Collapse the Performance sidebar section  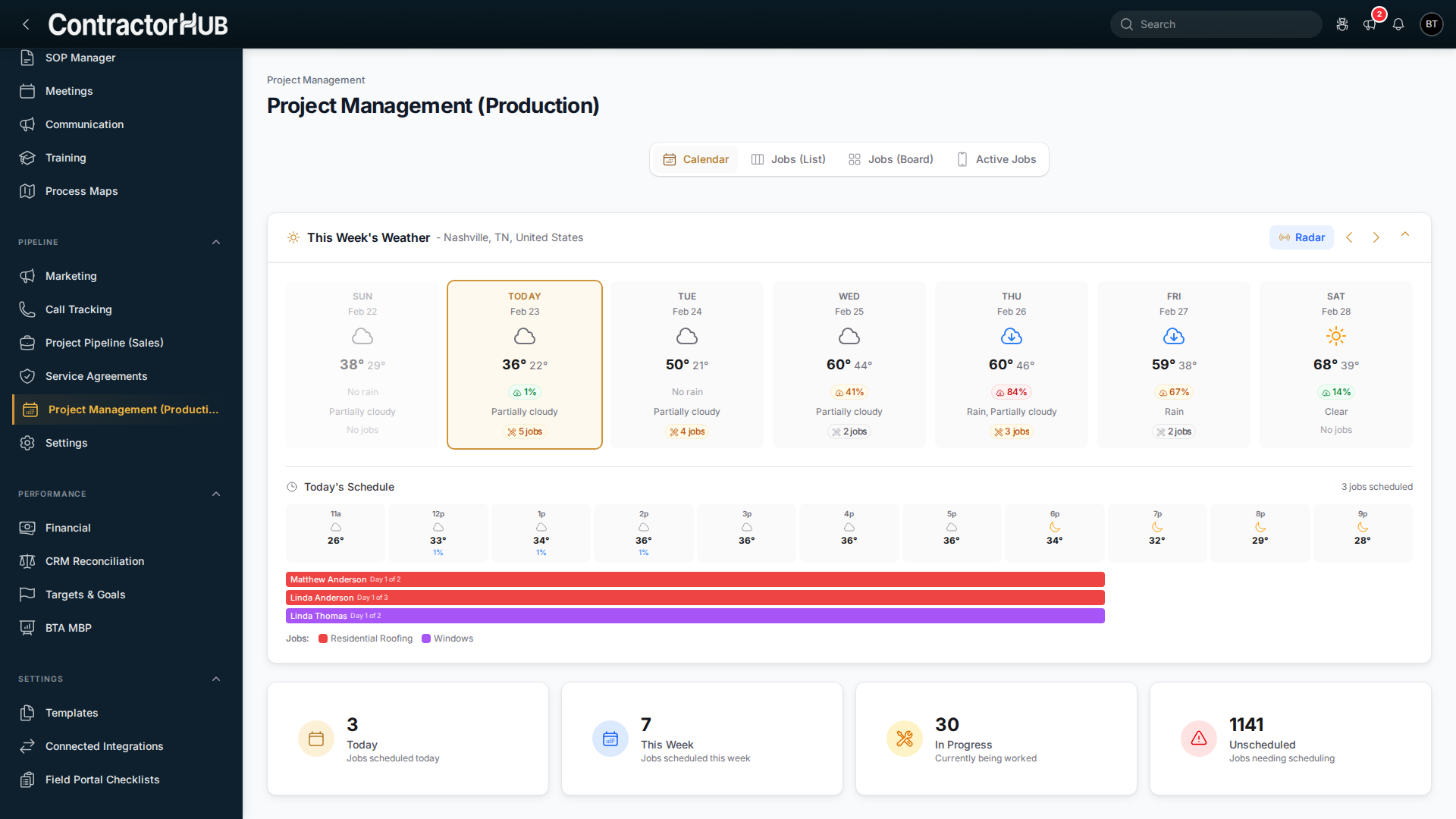coord(216,494)
